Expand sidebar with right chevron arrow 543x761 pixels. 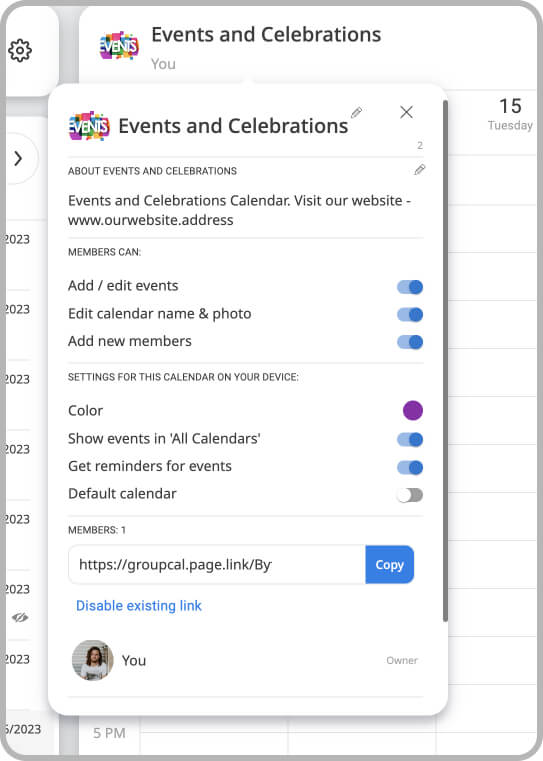(x=18, y=158)
